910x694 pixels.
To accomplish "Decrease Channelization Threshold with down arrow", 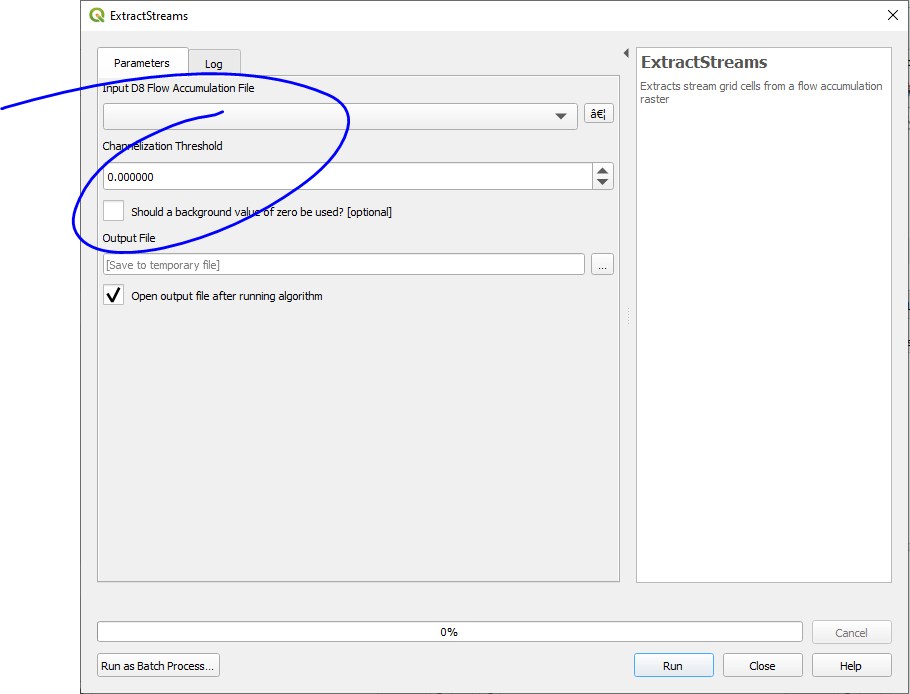I will [602, 182].
